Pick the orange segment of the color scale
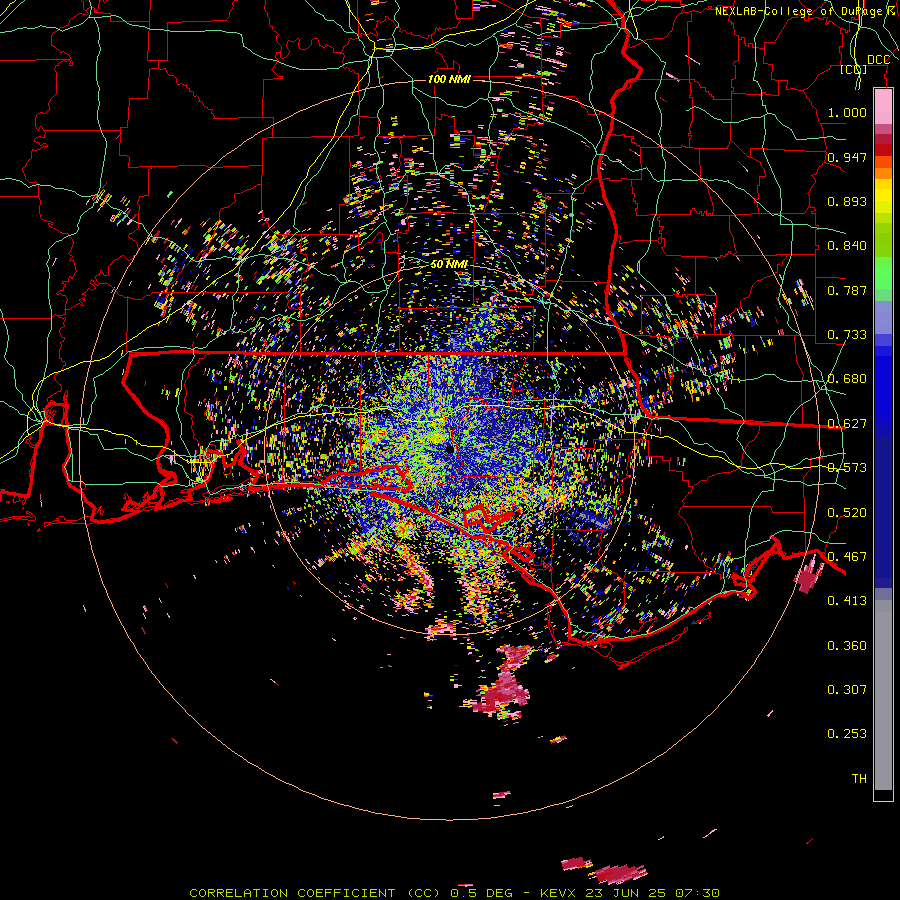The height and width of the screenshot is (900, 900). coord(883,173)
